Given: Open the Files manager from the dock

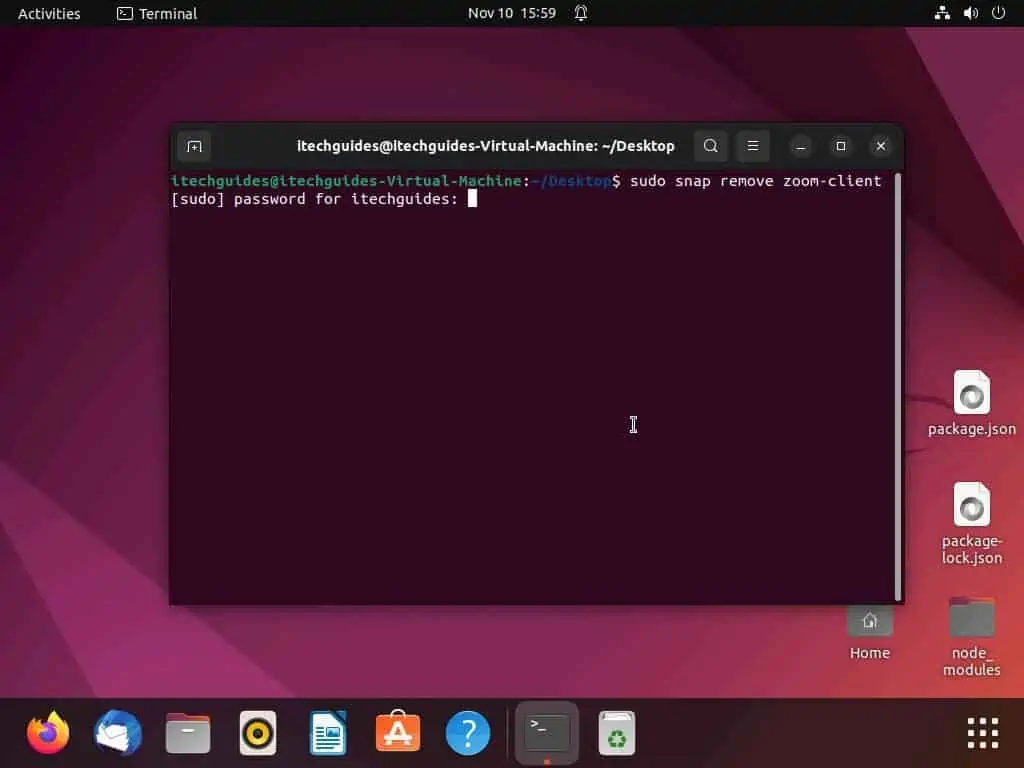Looking at the screenshot, I should (x=187, y=732).
